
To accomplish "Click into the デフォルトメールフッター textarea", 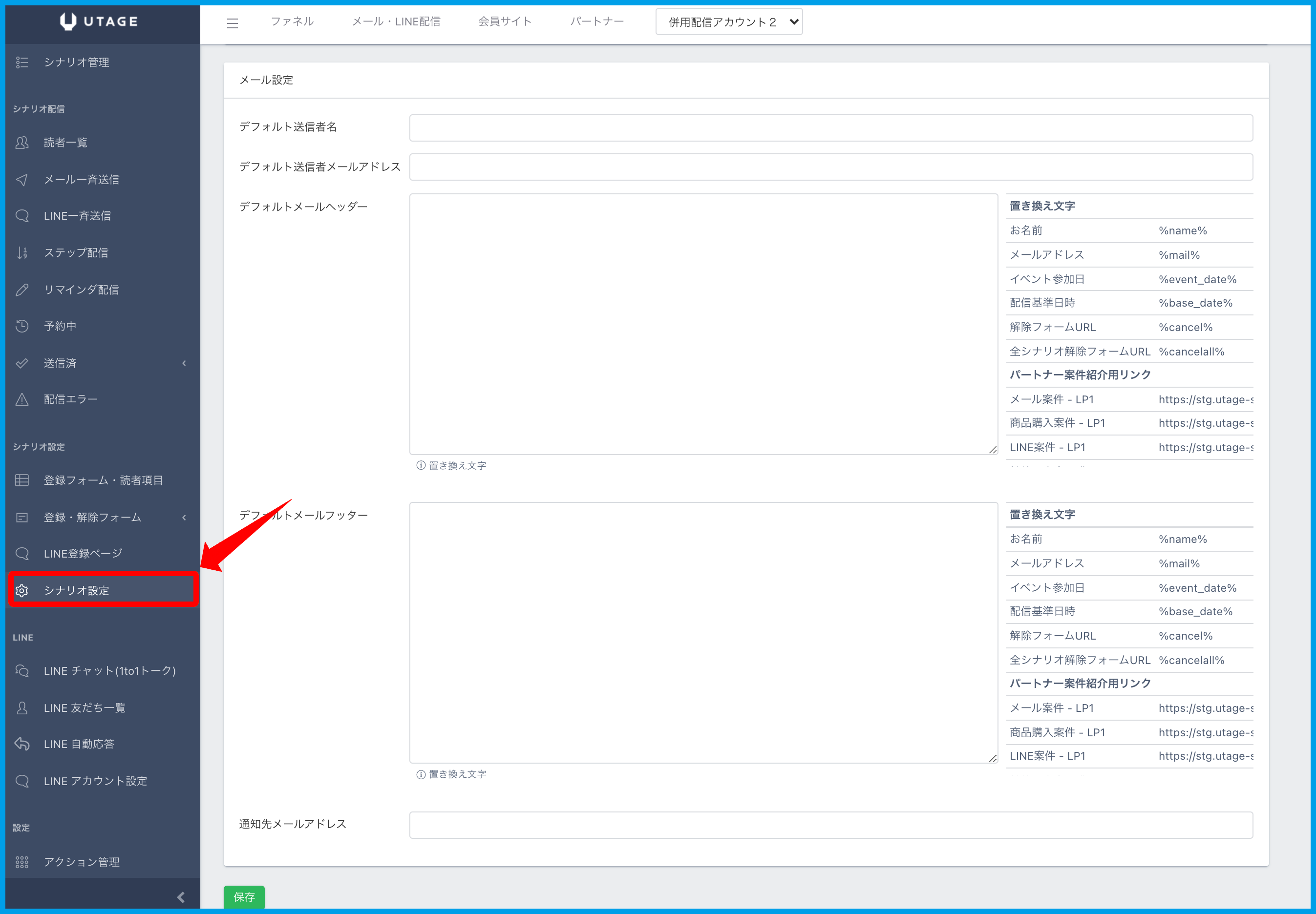I will click(x=703, y=632).
